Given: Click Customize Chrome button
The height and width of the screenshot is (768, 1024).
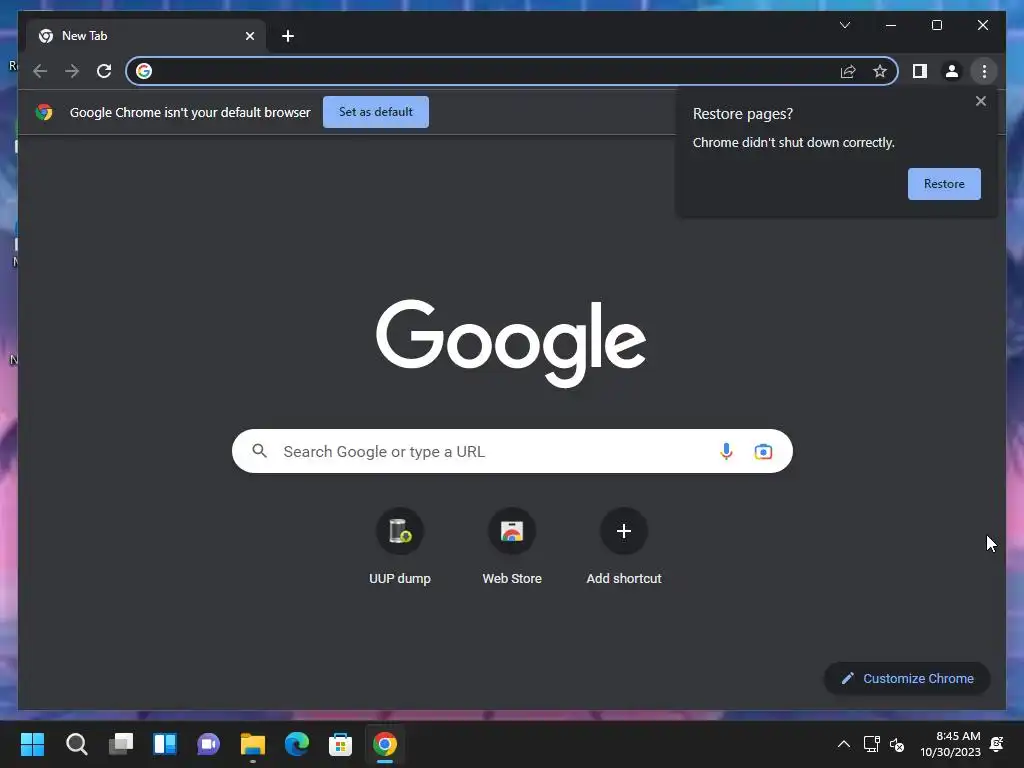Looking at the screenshot, I should point(907,679).
